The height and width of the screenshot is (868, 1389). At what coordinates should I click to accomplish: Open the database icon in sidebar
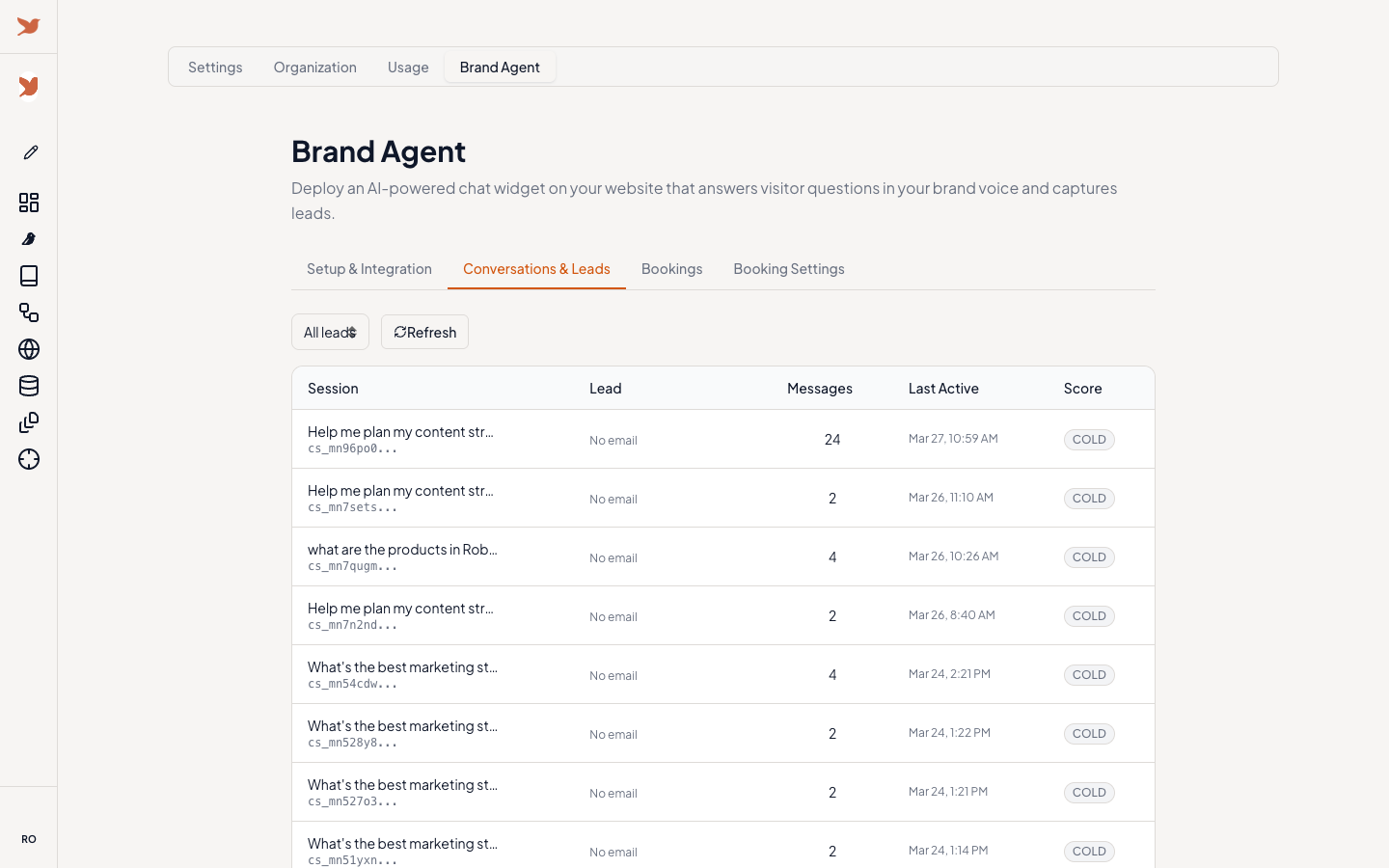tap(29, 386)
